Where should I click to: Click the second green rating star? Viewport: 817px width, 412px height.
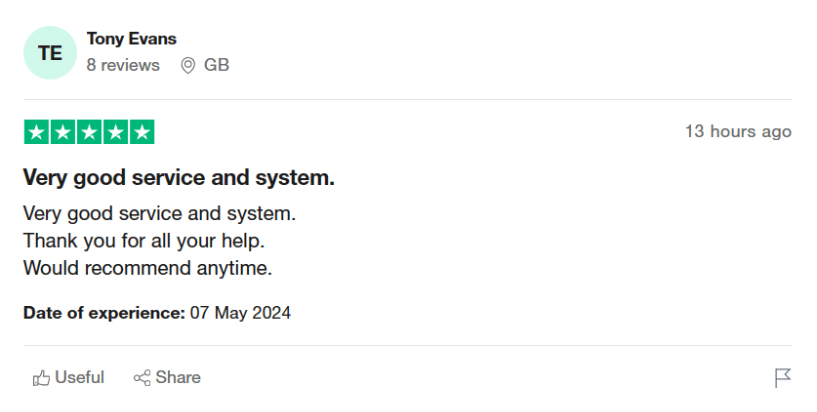click(x=62, y=132)
